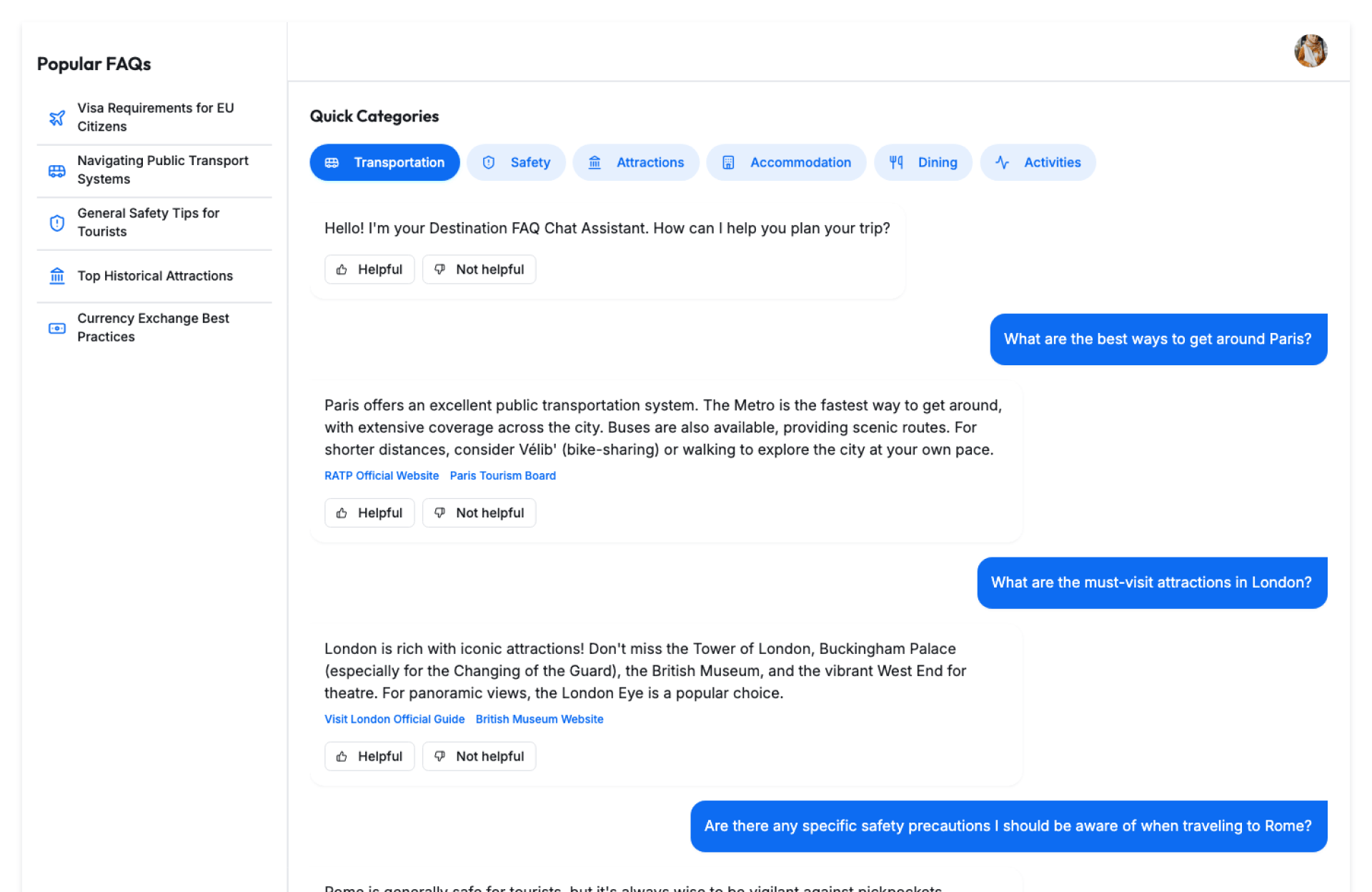The height and width of the screenshot is (892, 1372).
Task: Click the banknote icon beside Currency Exchange
Action: 57,328
